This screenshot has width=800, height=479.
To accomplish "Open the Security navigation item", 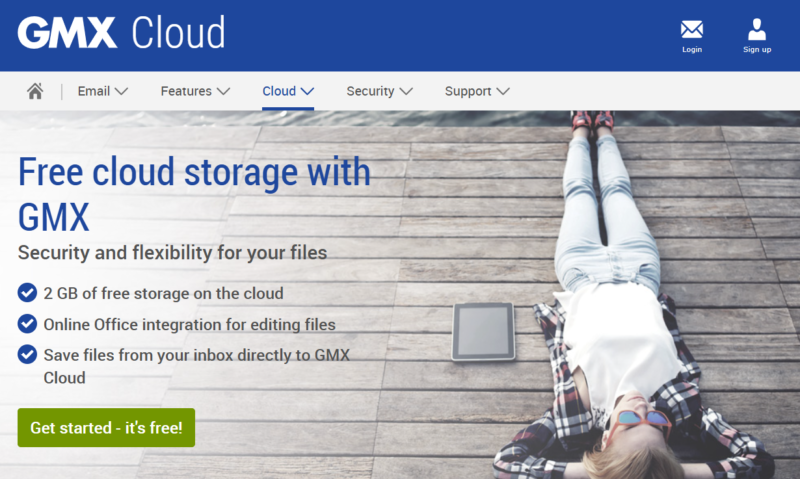I will point(380,91).
